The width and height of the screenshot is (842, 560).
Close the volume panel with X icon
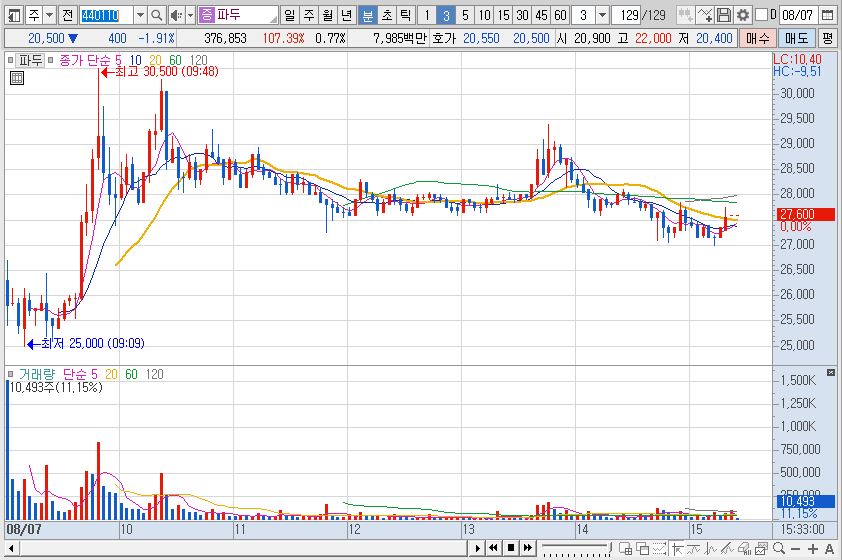tap(831, 372)
